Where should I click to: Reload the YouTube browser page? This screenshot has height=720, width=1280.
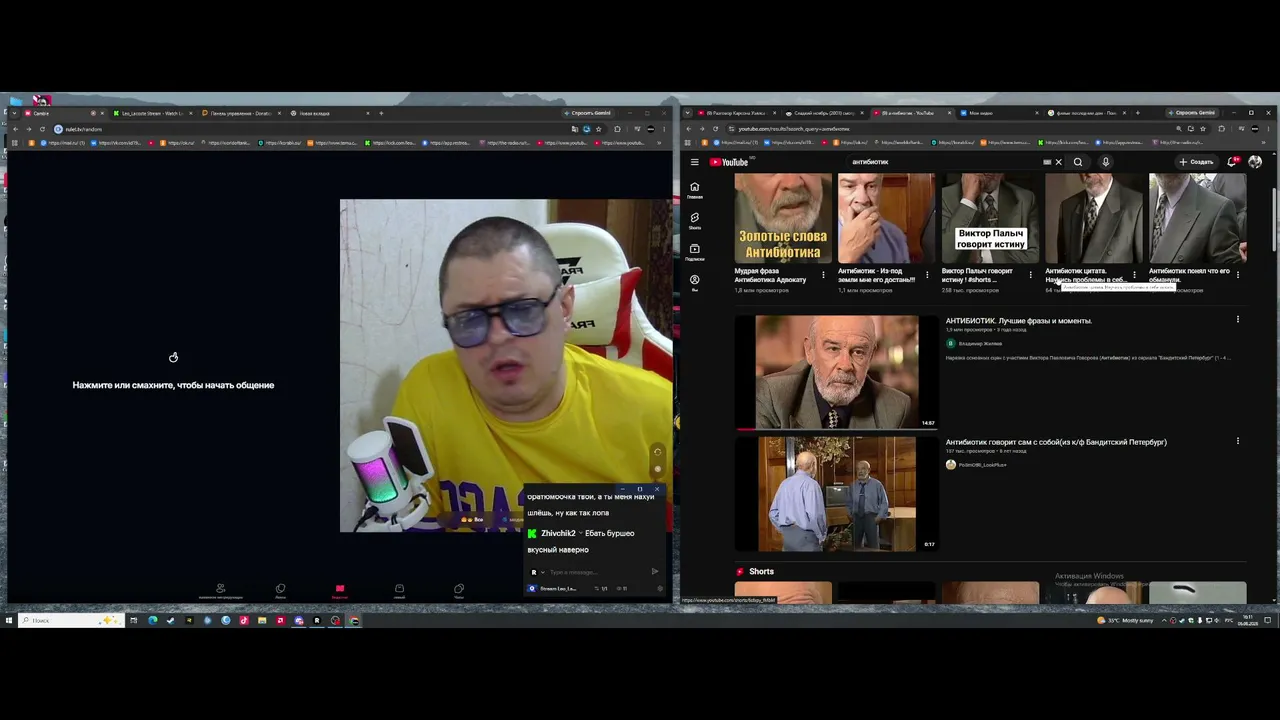pos(715,129)
